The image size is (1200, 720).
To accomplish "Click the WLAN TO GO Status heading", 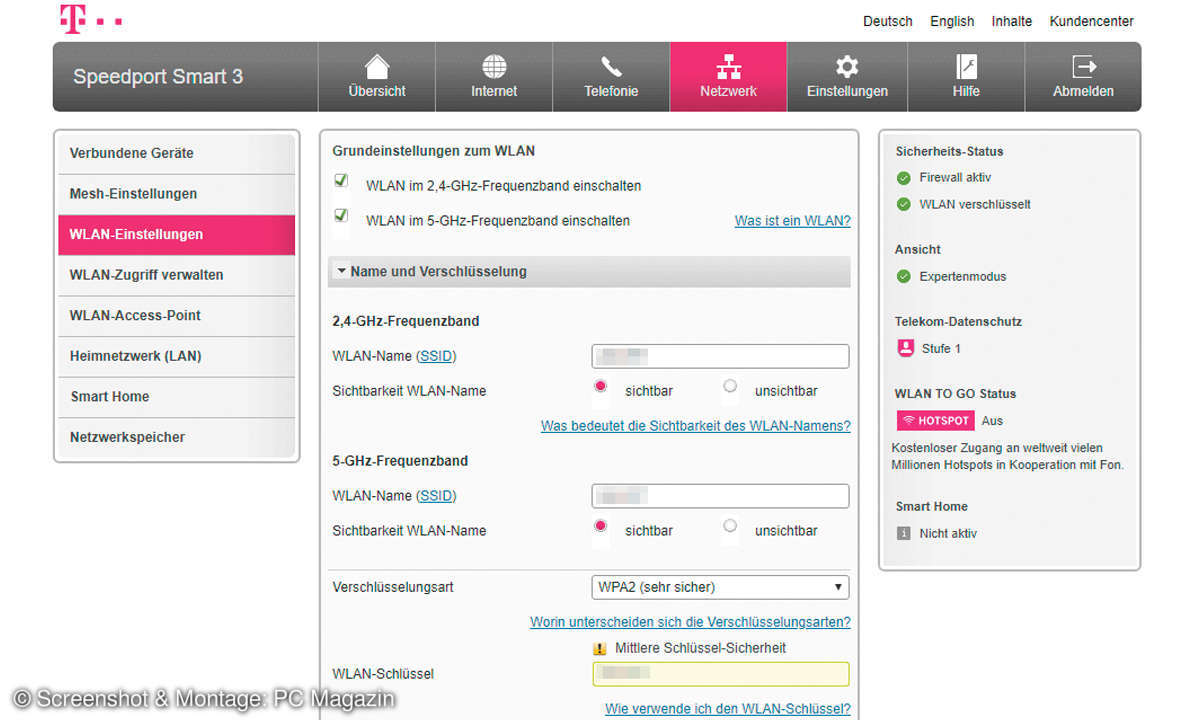I will (955, 394).
